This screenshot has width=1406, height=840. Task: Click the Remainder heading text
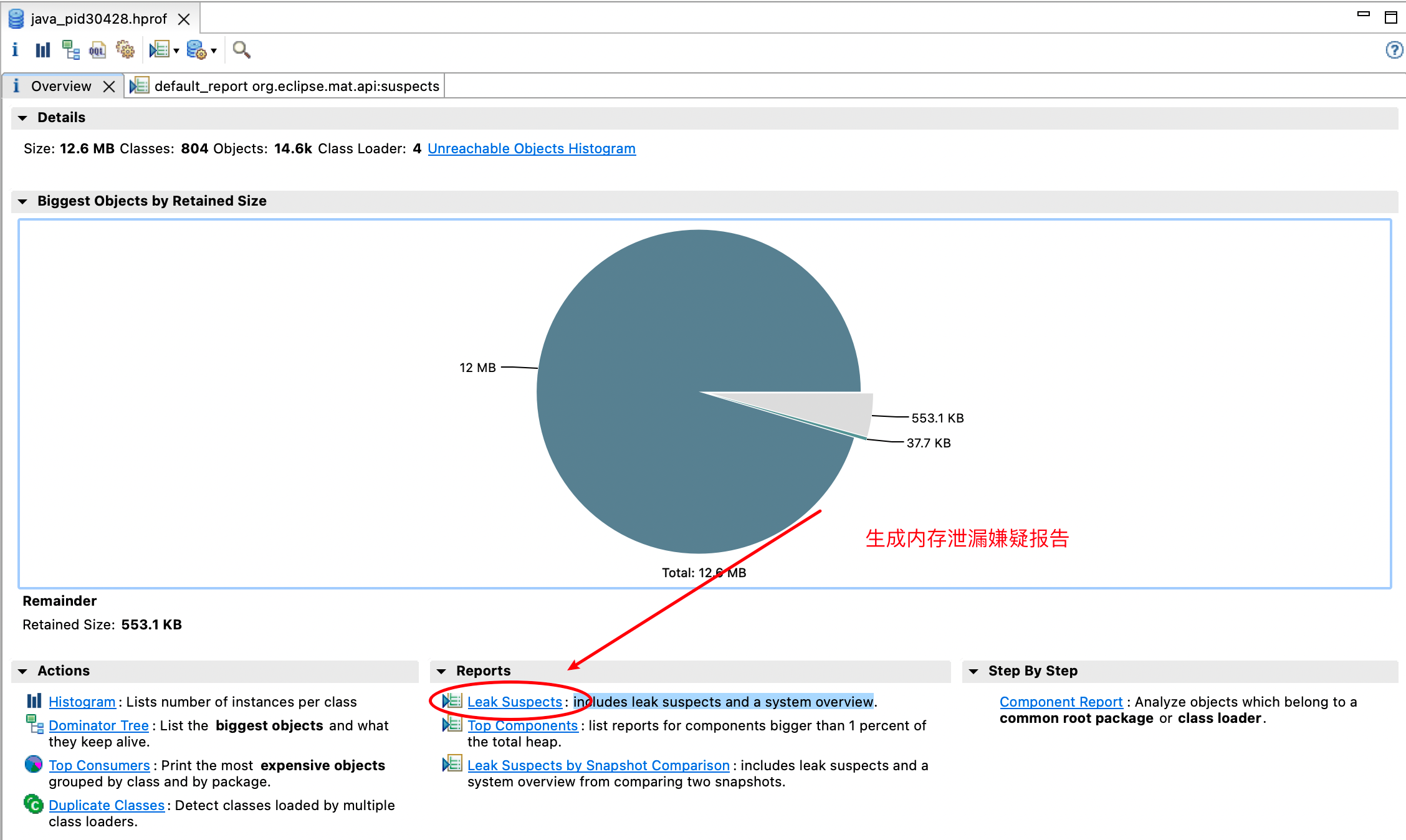coord(59,601)
